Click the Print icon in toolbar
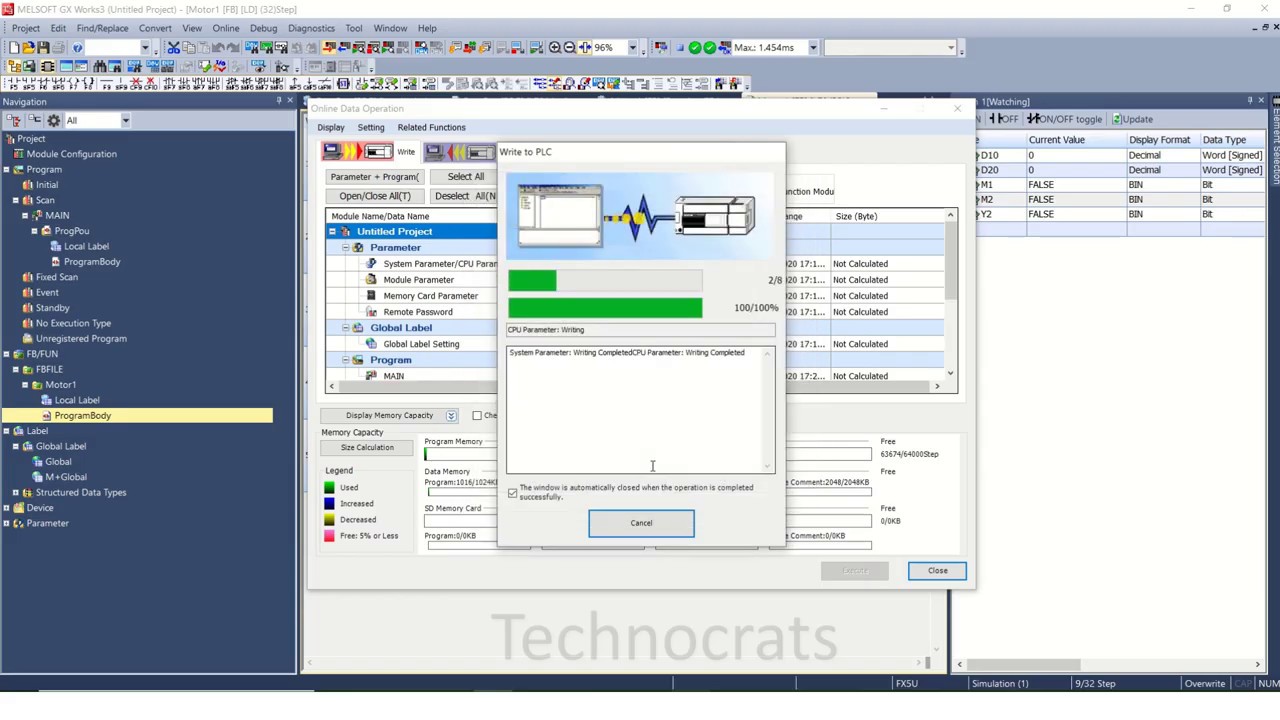This screenshot has width=1280, height=720. click(59, 47)
